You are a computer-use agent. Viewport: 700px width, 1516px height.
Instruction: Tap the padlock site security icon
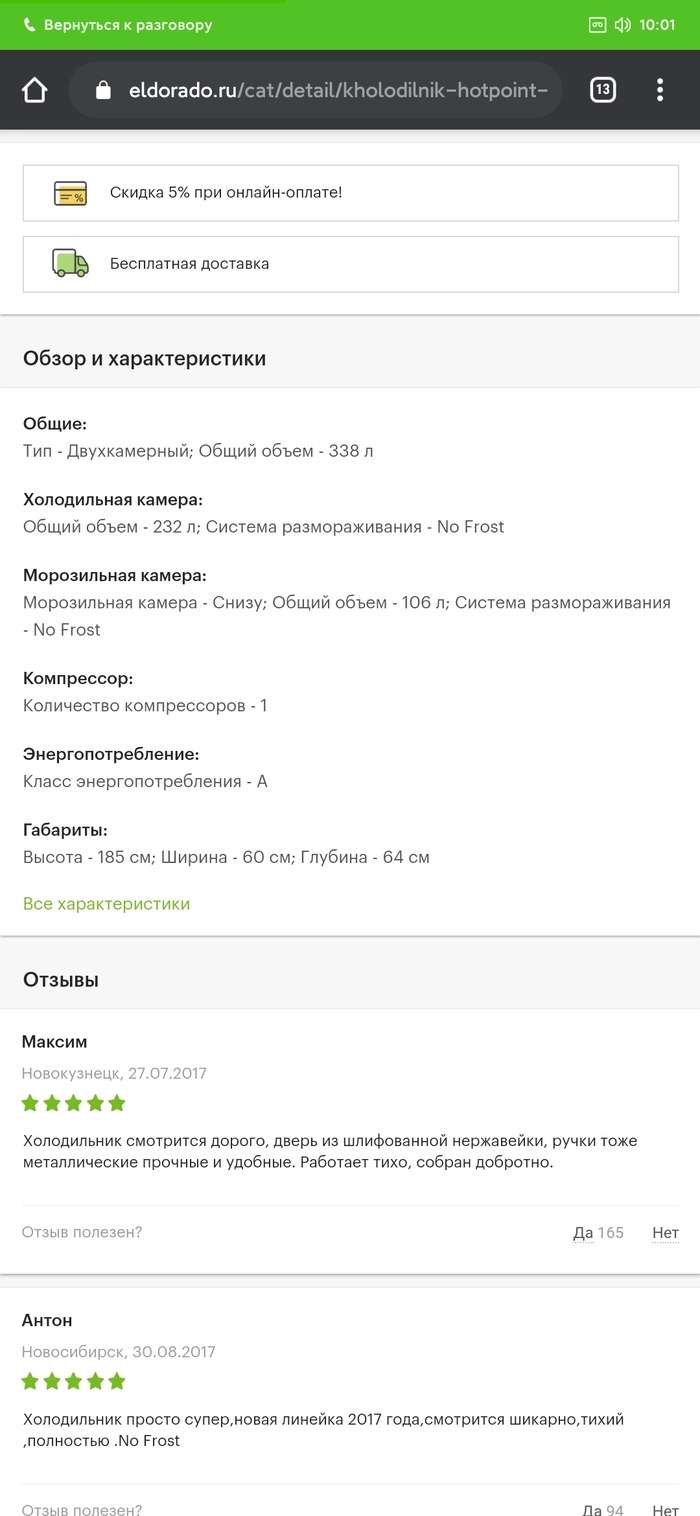coord(103,90)
